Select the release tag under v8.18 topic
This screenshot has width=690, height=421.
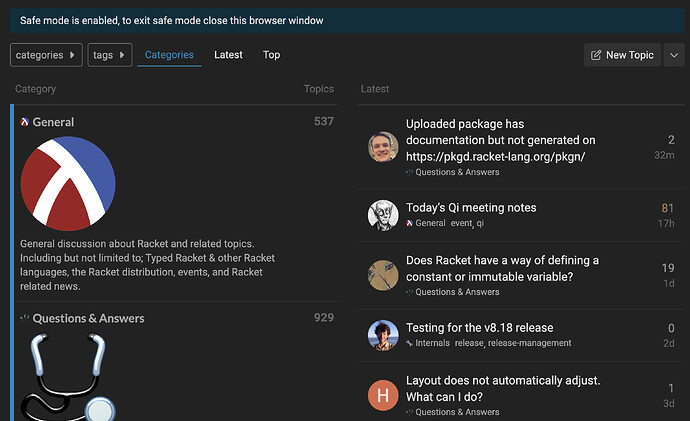point(469,343)
